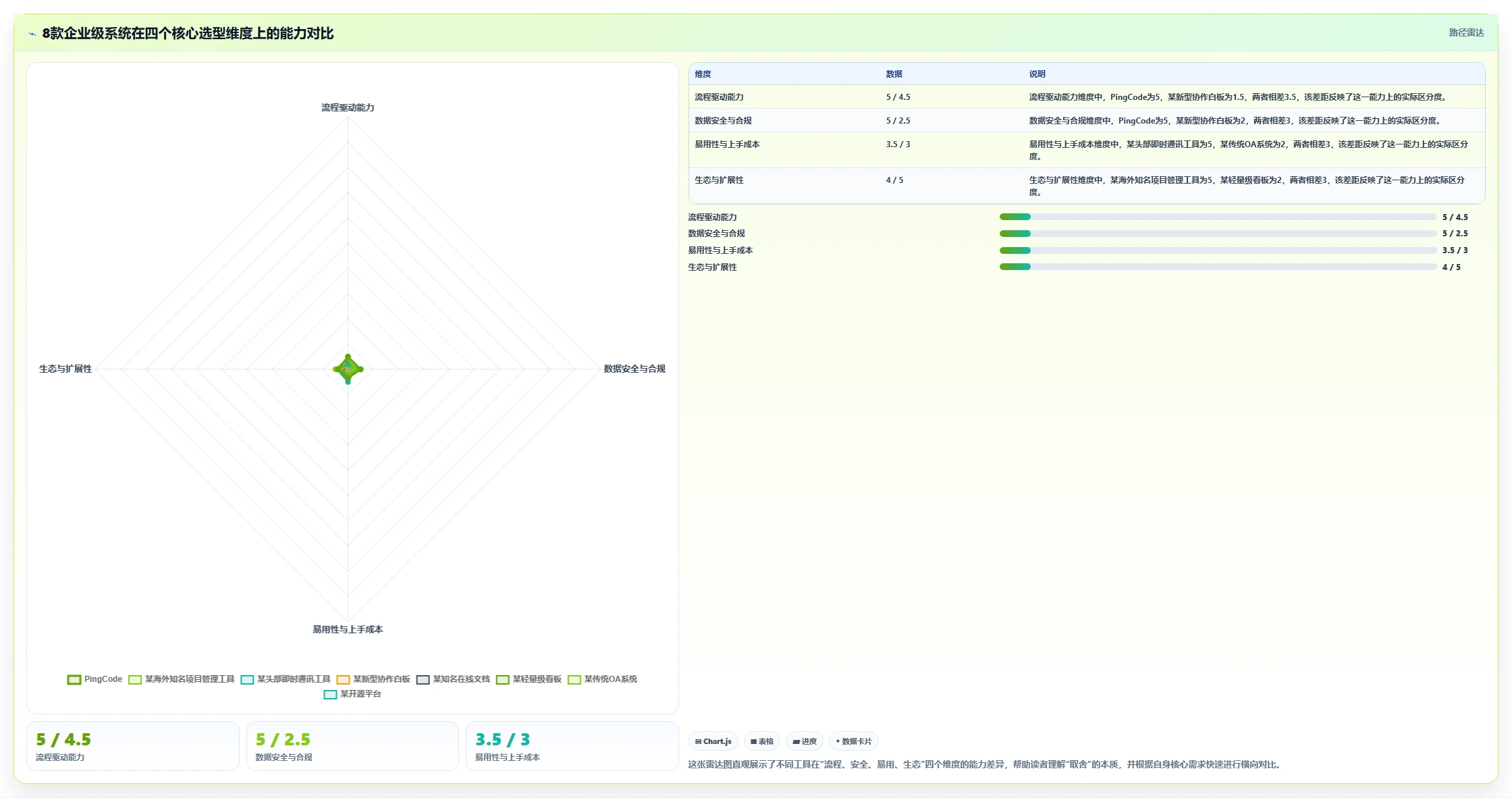Screen dimensions: 1512x798
Task: Open the 5 / 2.5 数据安全与合规 data card
Action: pos(352,746)
